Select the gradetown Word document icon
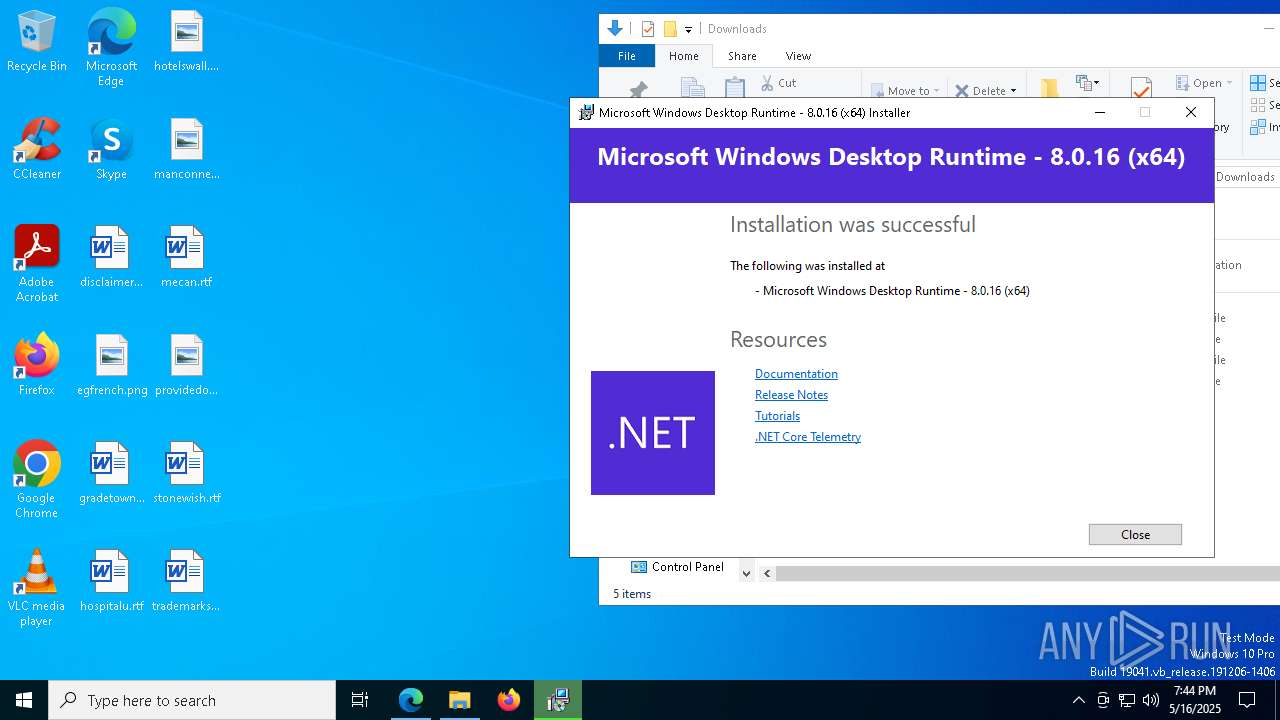 [111, 473]
